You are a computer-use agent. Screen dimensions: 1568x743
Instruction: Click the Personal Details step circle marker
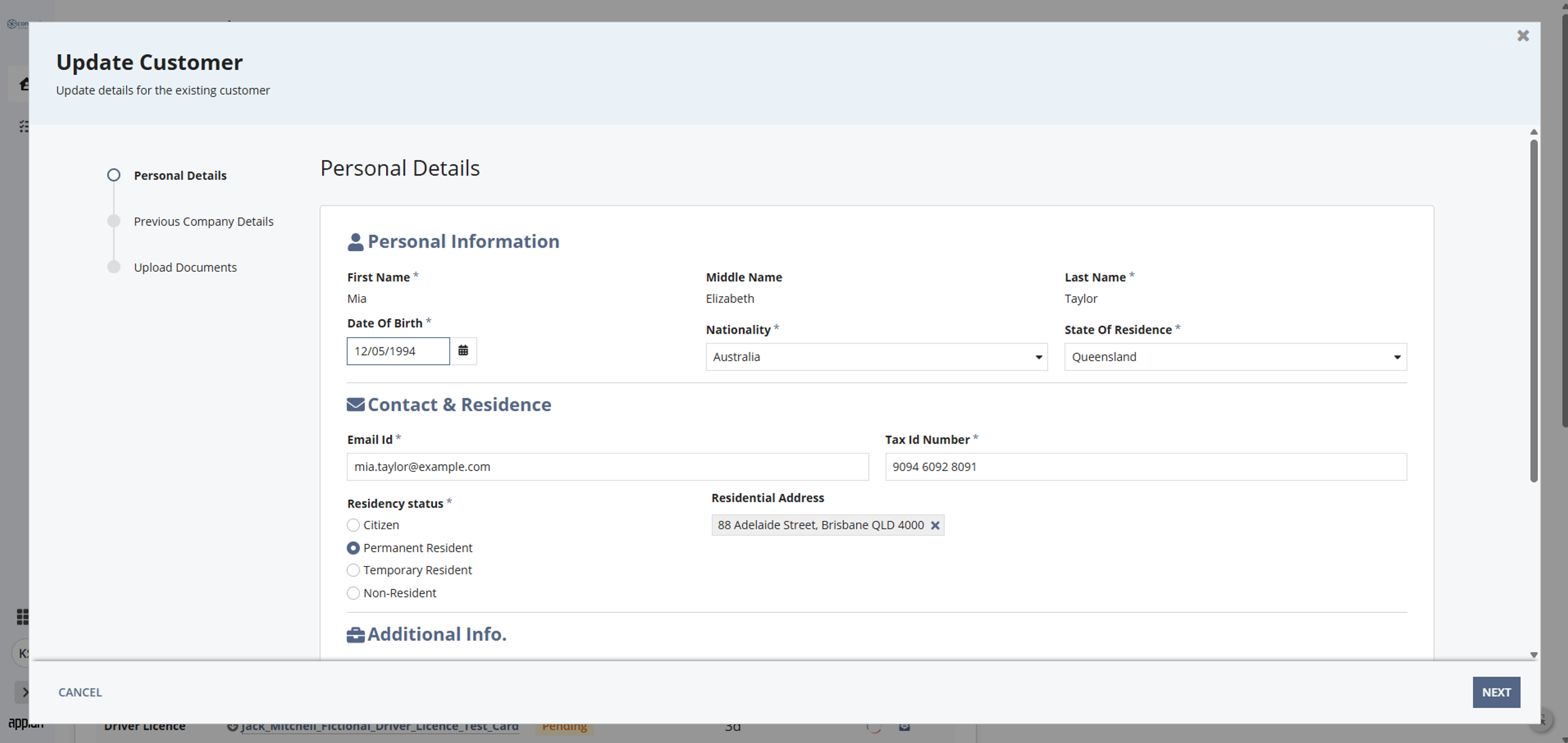(114, 175)
